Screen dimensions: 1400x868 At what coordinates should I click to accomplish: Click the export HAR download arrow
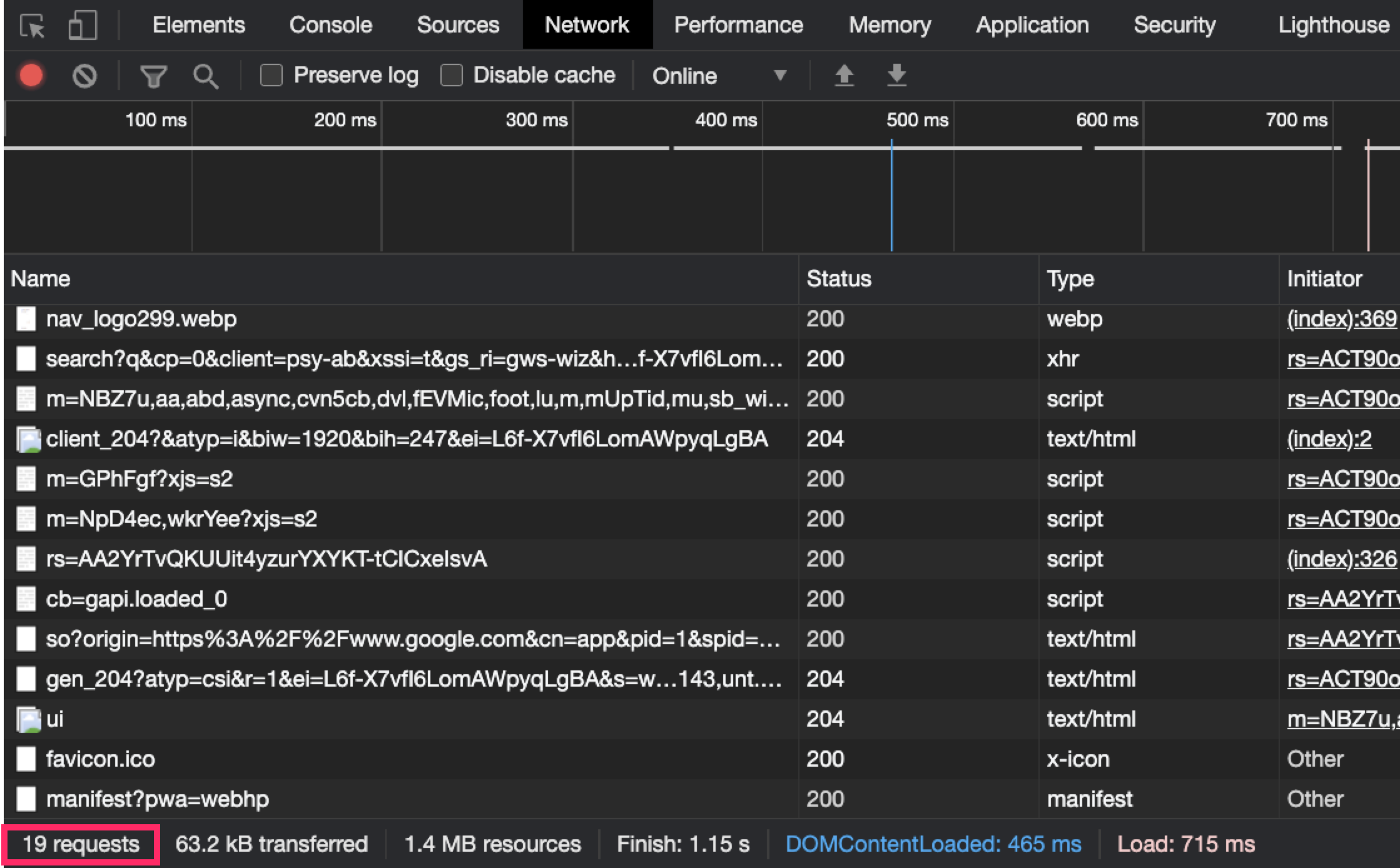pyautogui.click(x=896, y=76)
